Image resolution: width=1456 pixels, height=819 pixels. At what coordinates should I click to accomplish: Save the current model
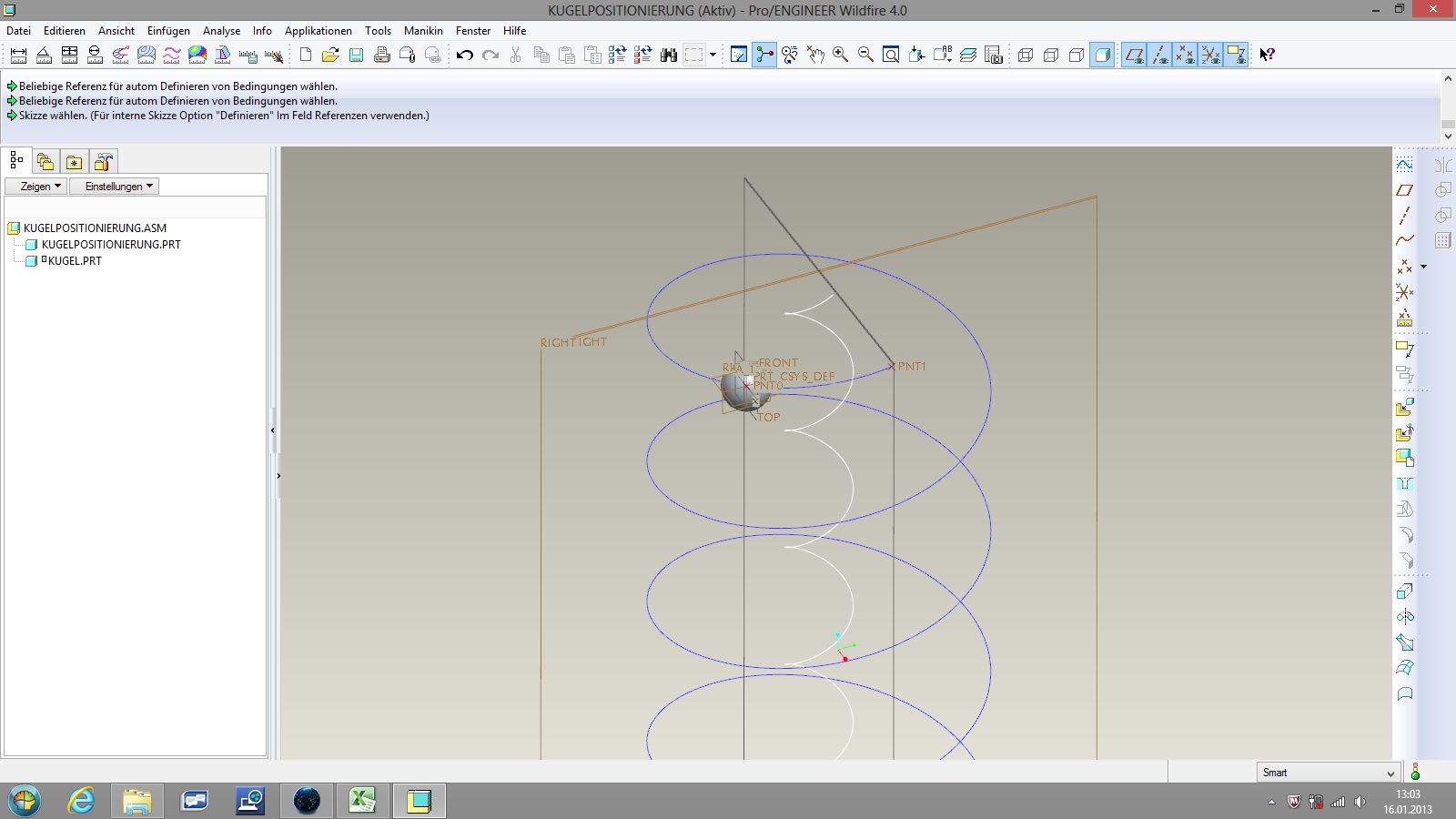pos(357,55)
